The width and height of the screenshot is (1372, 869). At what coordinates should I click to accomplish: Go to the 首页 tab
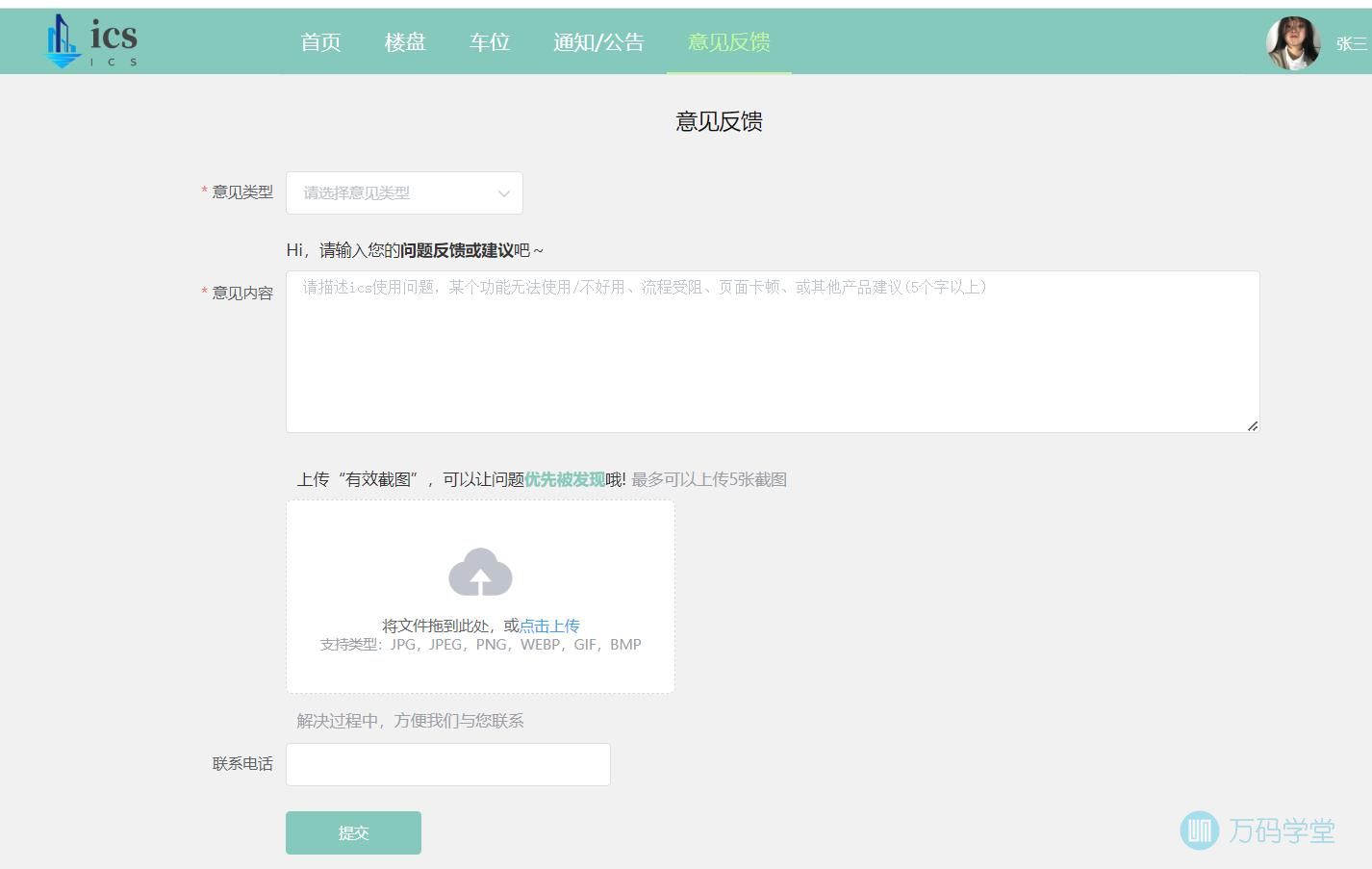coord(320,42)
